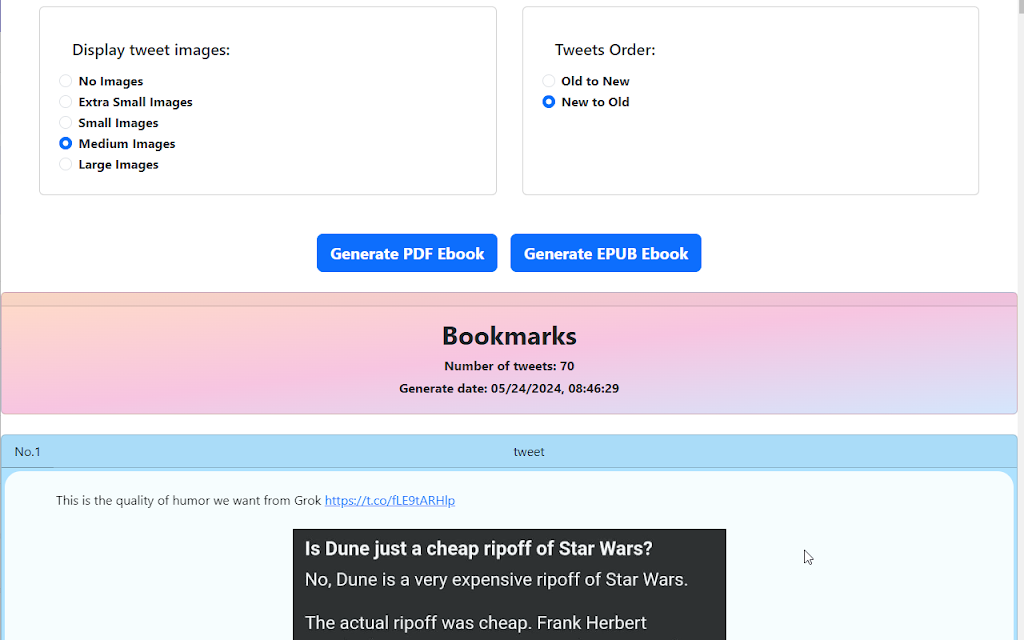Image resolution: width=1024 pixels, height=640 pixels.
Task: Choose the Large Images radio button
Action: [x=65, y=165]
